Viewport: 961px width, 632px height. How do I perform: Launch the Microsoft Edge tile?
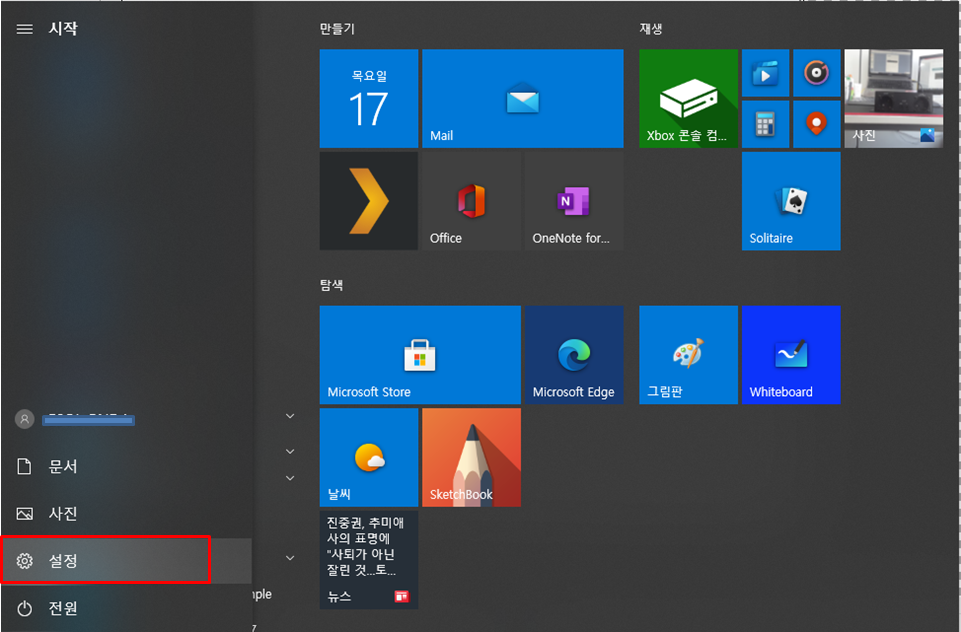[574, 355]
